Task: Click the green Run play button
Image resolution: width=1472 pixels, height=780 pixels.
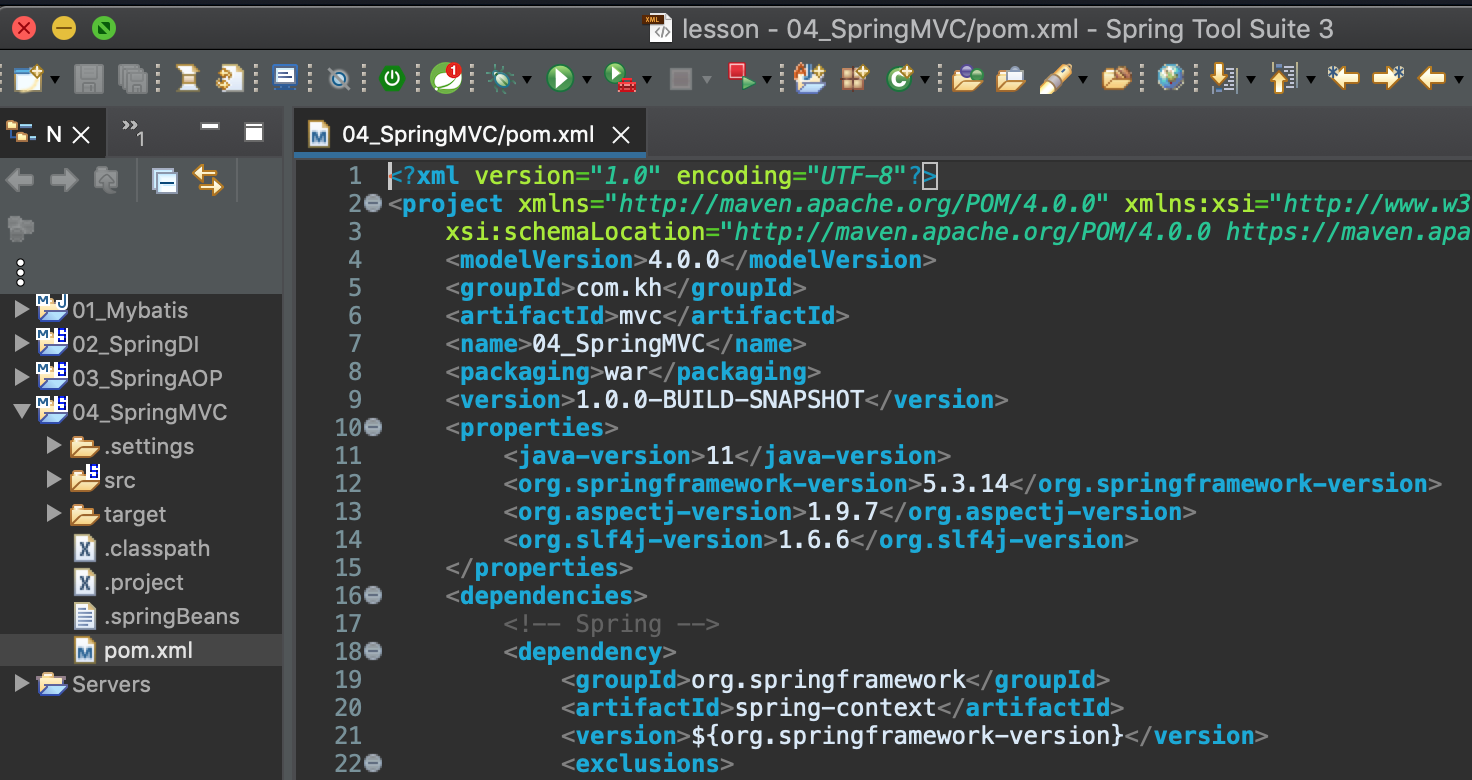Action: (x=560, y=78)
